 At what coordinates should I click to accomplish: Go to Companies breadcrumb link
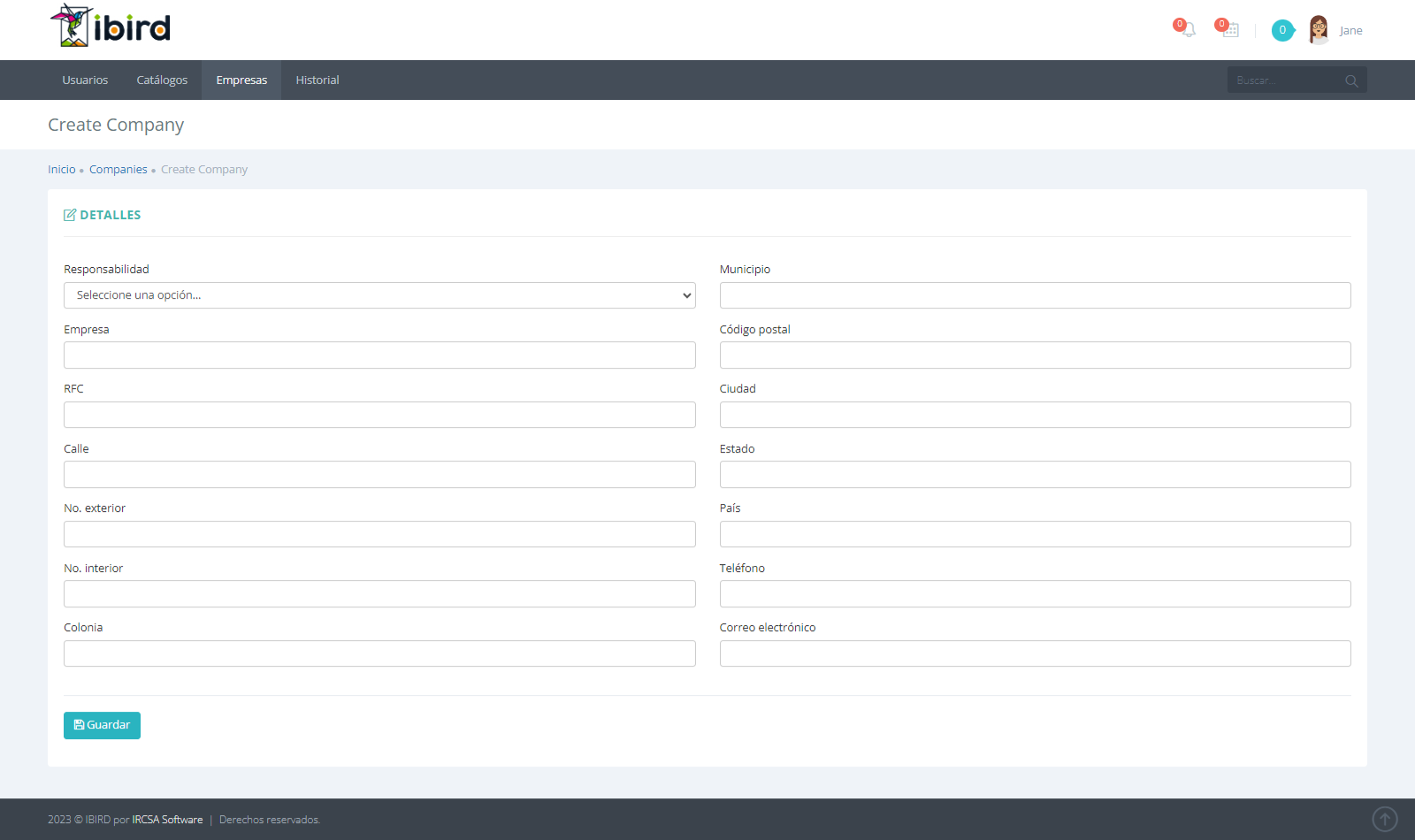pyautogui.click(x=119, y=169)
